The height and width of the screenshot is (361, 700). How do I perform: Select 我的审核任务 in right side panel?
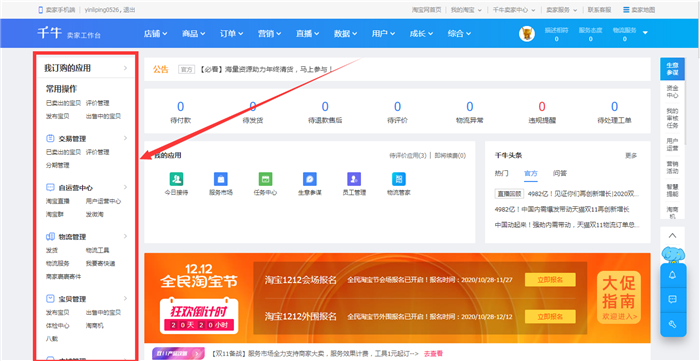coord(672,118)
